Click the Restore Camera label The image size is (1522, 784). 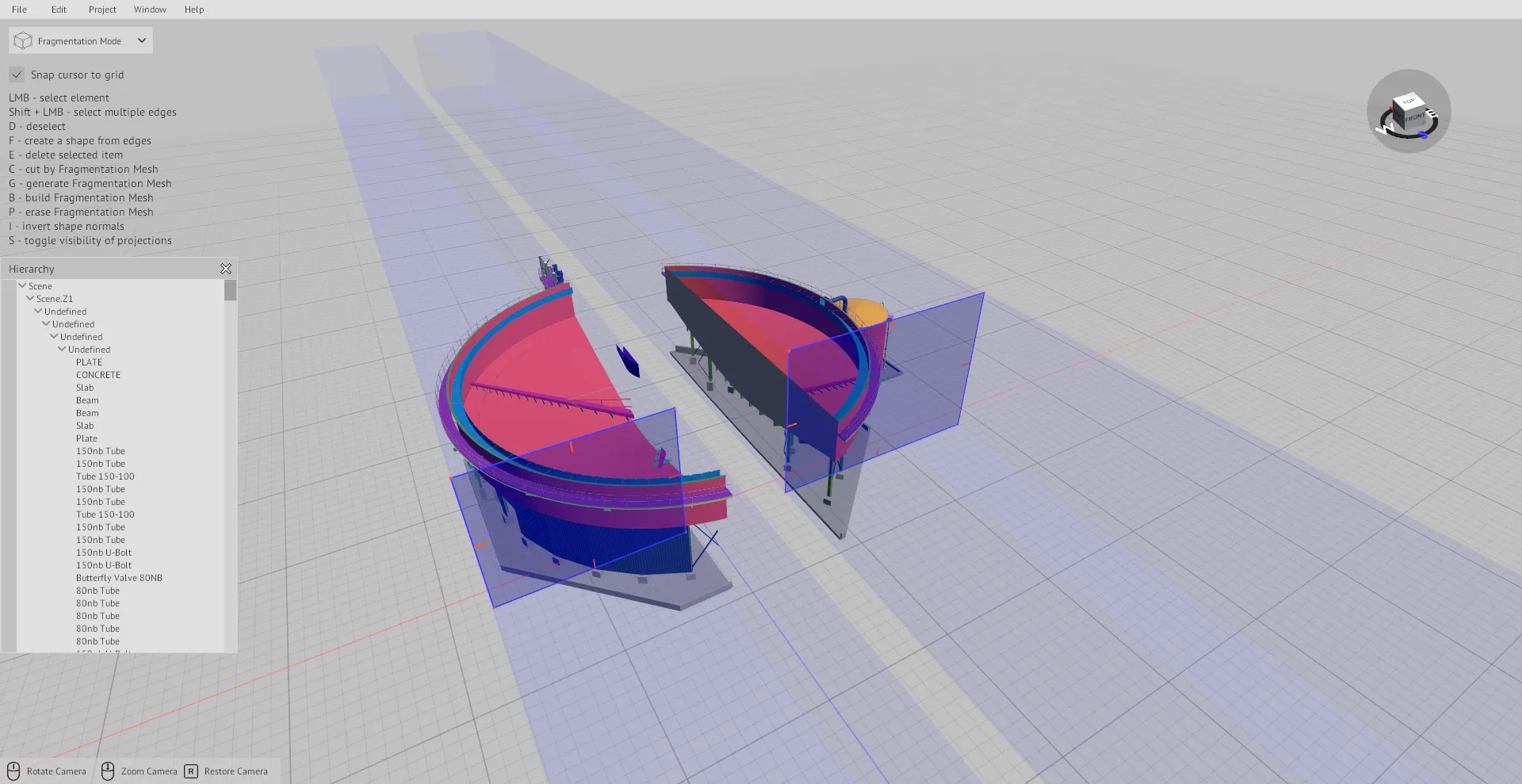[235, 771]
